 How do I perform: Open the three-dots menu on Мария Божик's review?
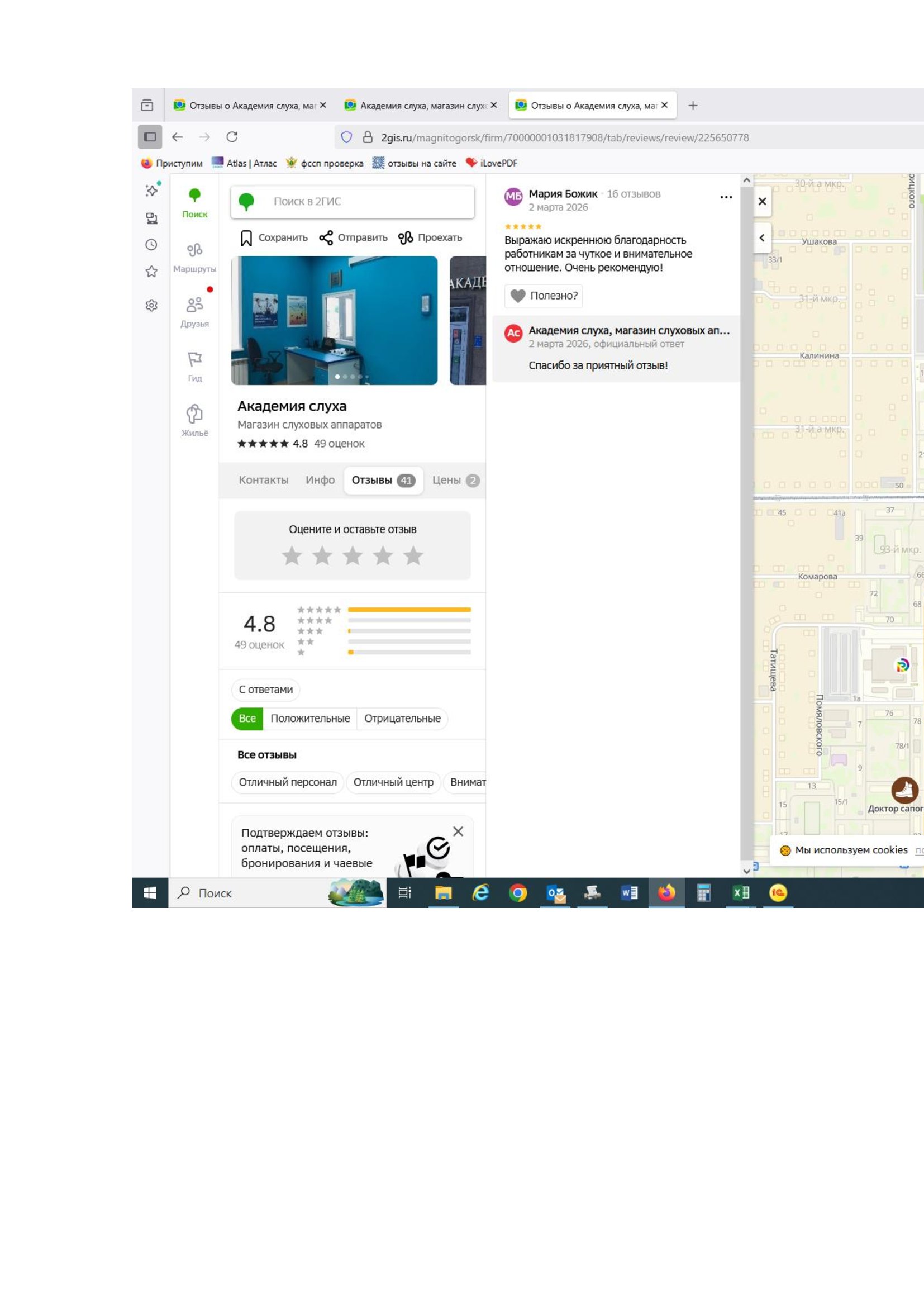pyautogui.click(x=726, y=197)
